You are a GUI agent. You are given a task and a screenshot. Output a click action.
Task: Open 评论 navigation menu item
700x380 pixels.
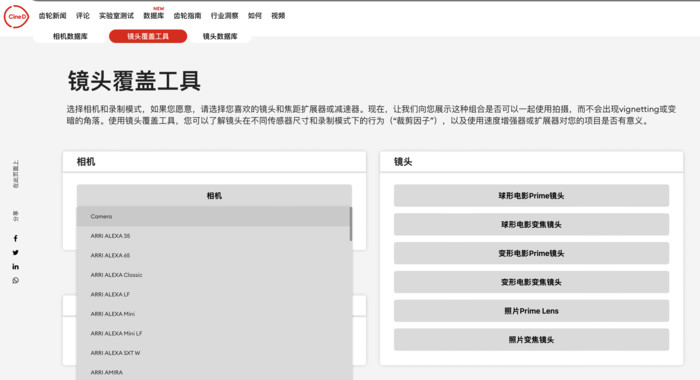(83, 16)
